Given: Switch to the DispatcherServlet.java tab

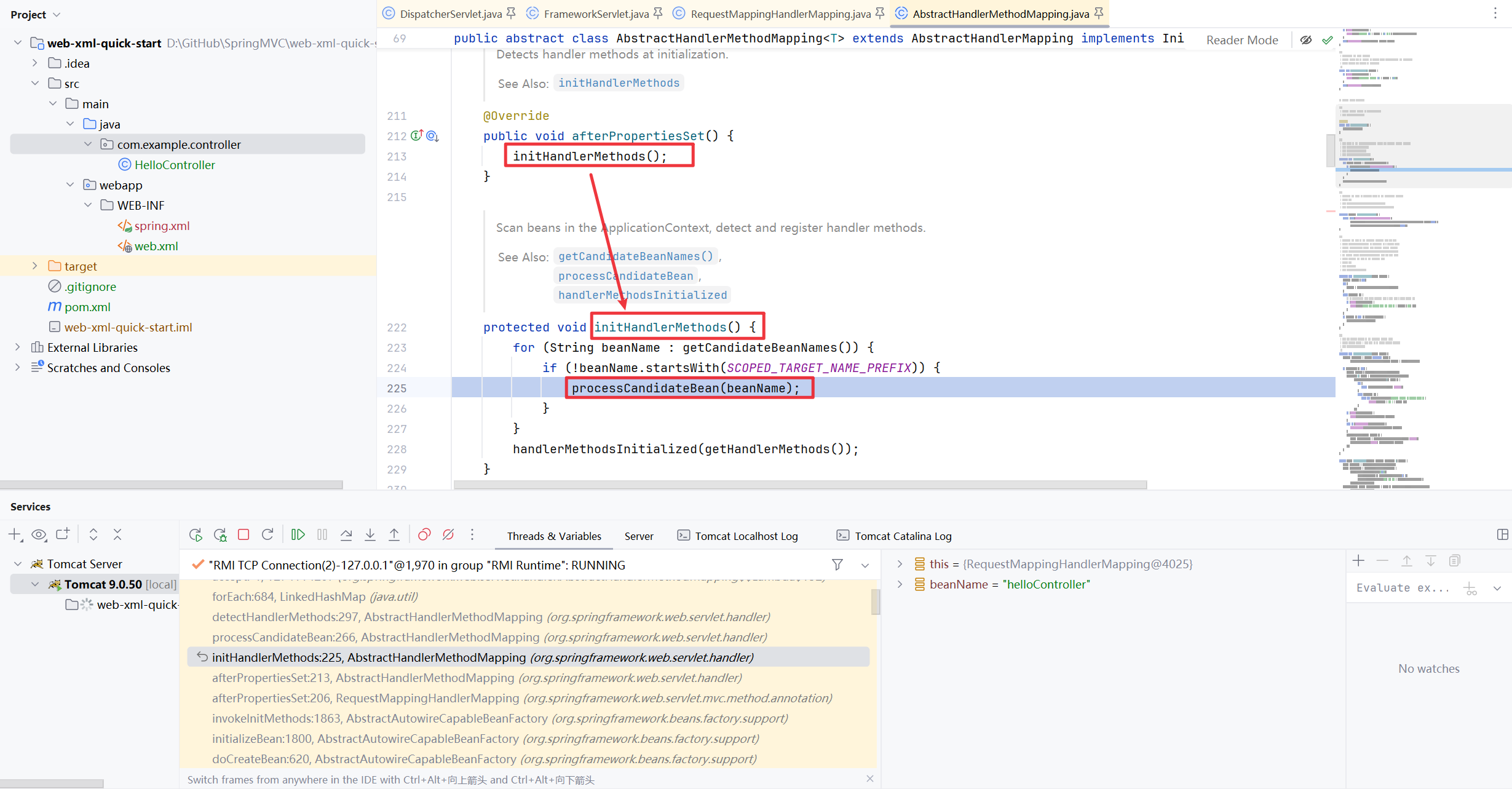Looking at the screenshot, I should (x=450, y=14).
